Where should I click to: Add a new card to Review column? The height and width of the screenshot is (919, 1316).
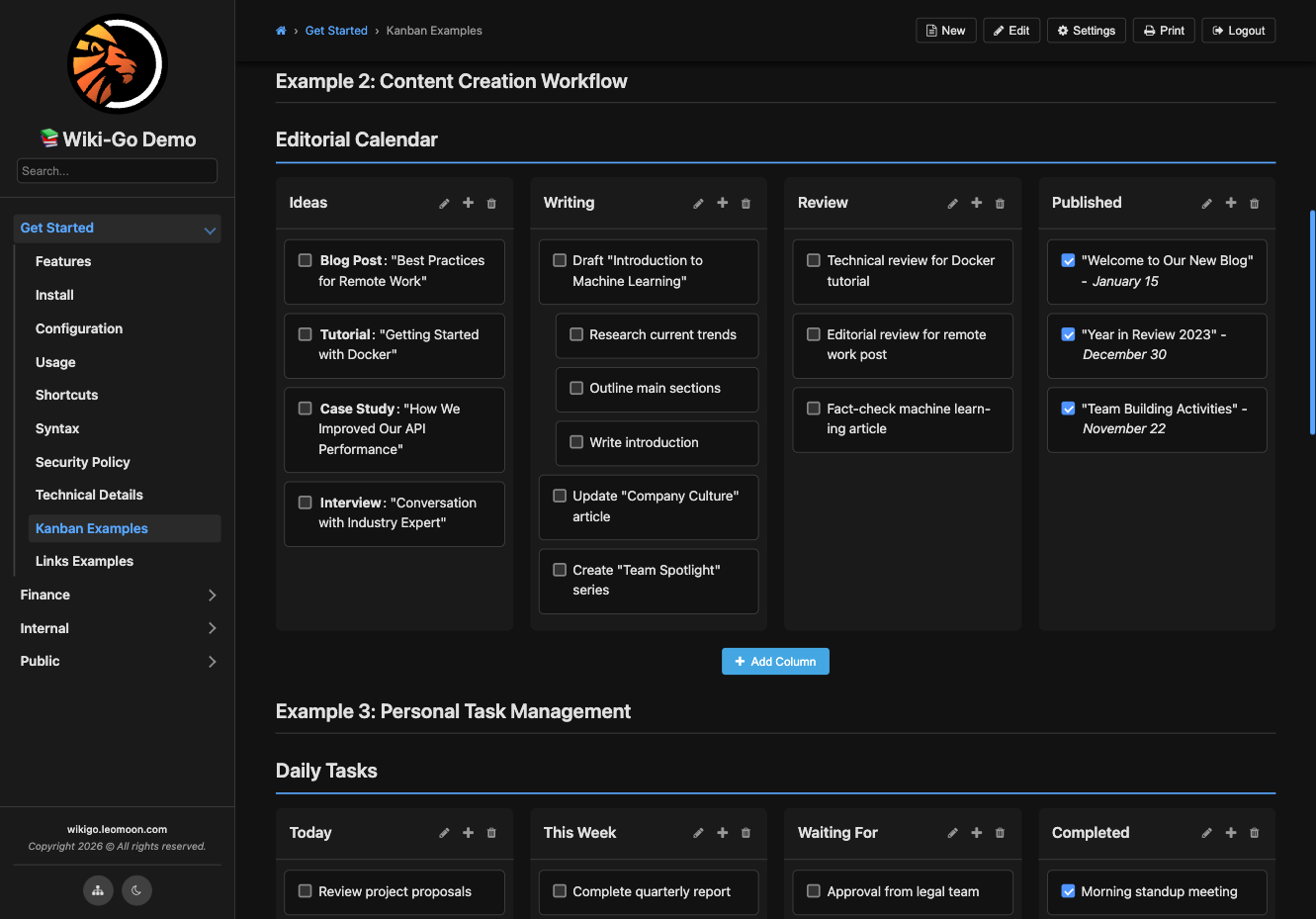[x=976, y=203]
